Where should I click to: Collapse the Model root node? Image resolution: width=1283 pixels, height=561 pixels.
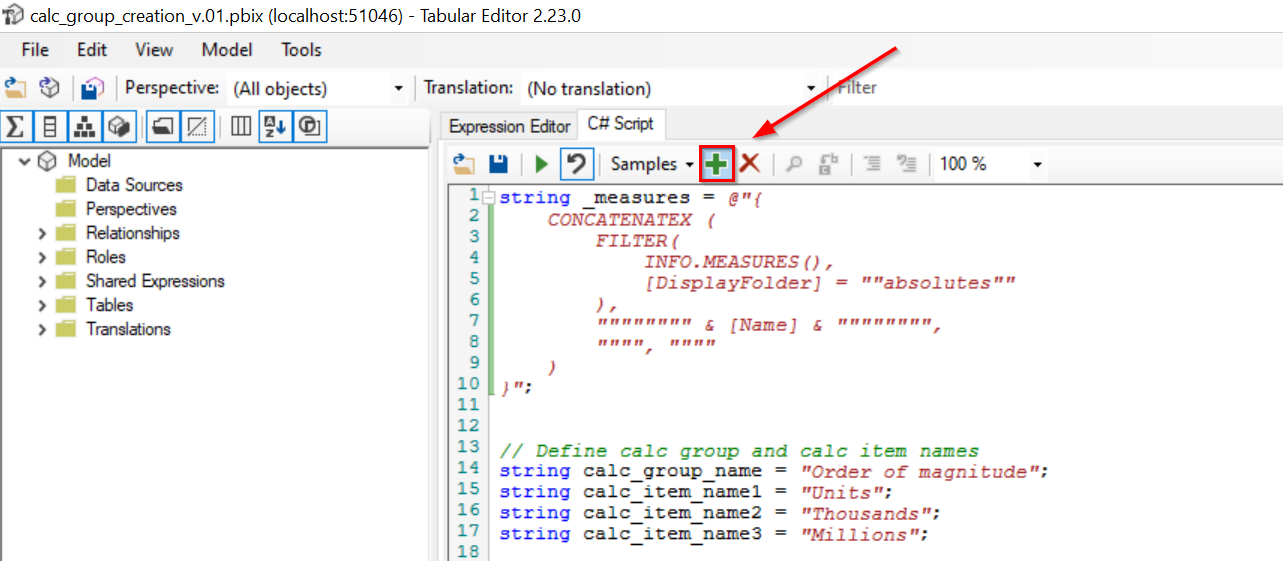[24, 161]
